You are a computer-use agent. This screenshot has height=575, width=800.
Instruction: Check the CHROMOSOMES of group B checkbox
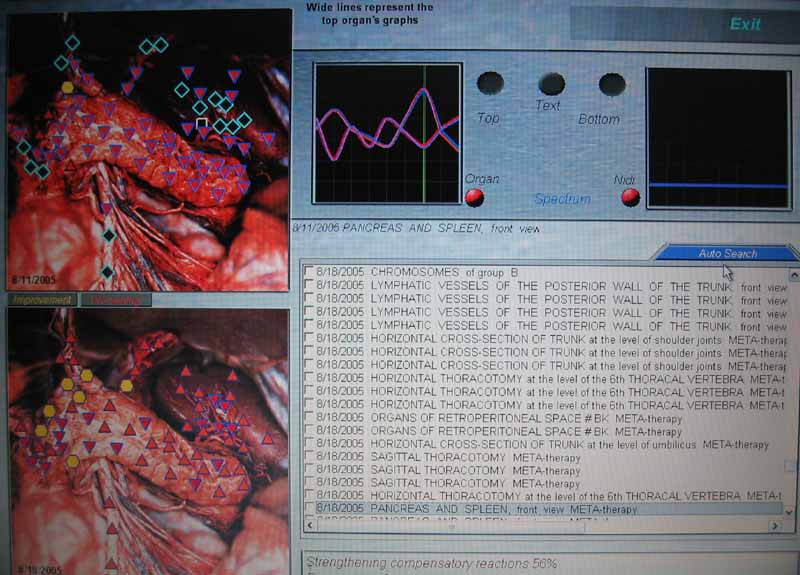(x=308, y=272)
